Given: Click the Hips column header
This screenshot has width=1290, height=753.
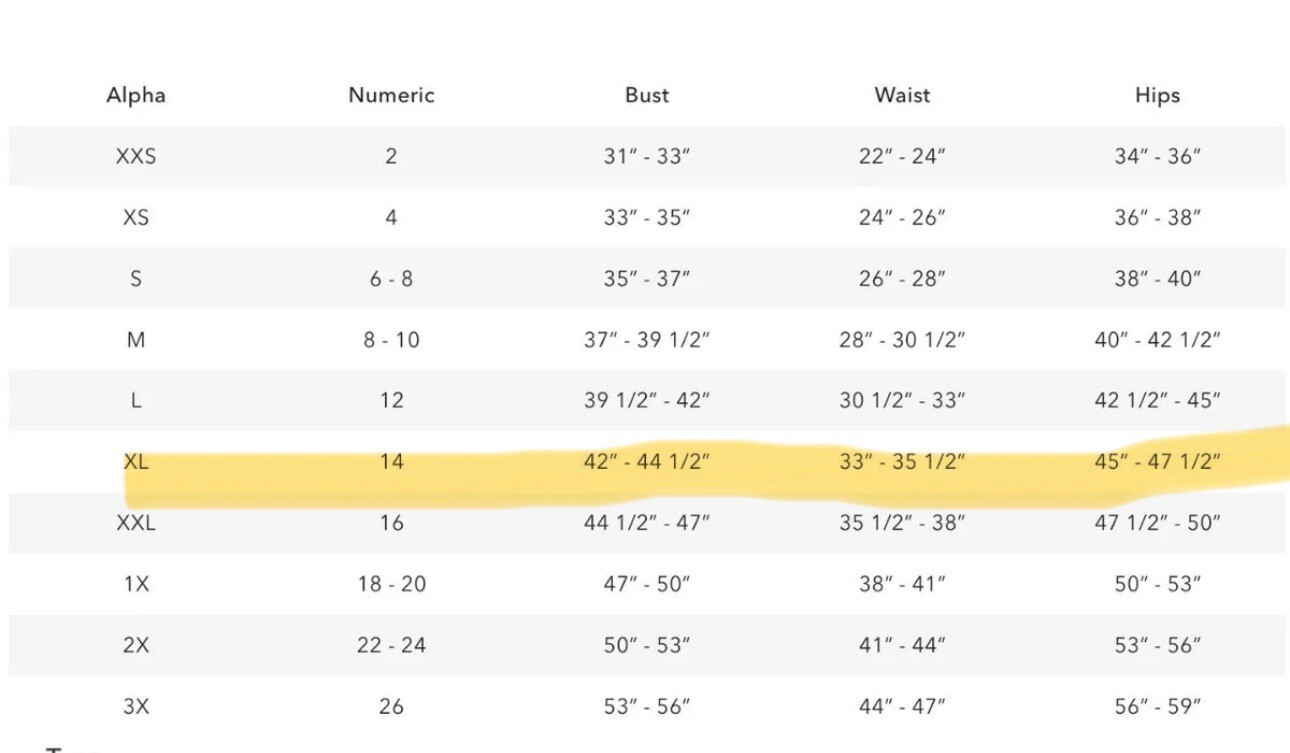Looking at the screenshot, I should [x=1157, y=96].
